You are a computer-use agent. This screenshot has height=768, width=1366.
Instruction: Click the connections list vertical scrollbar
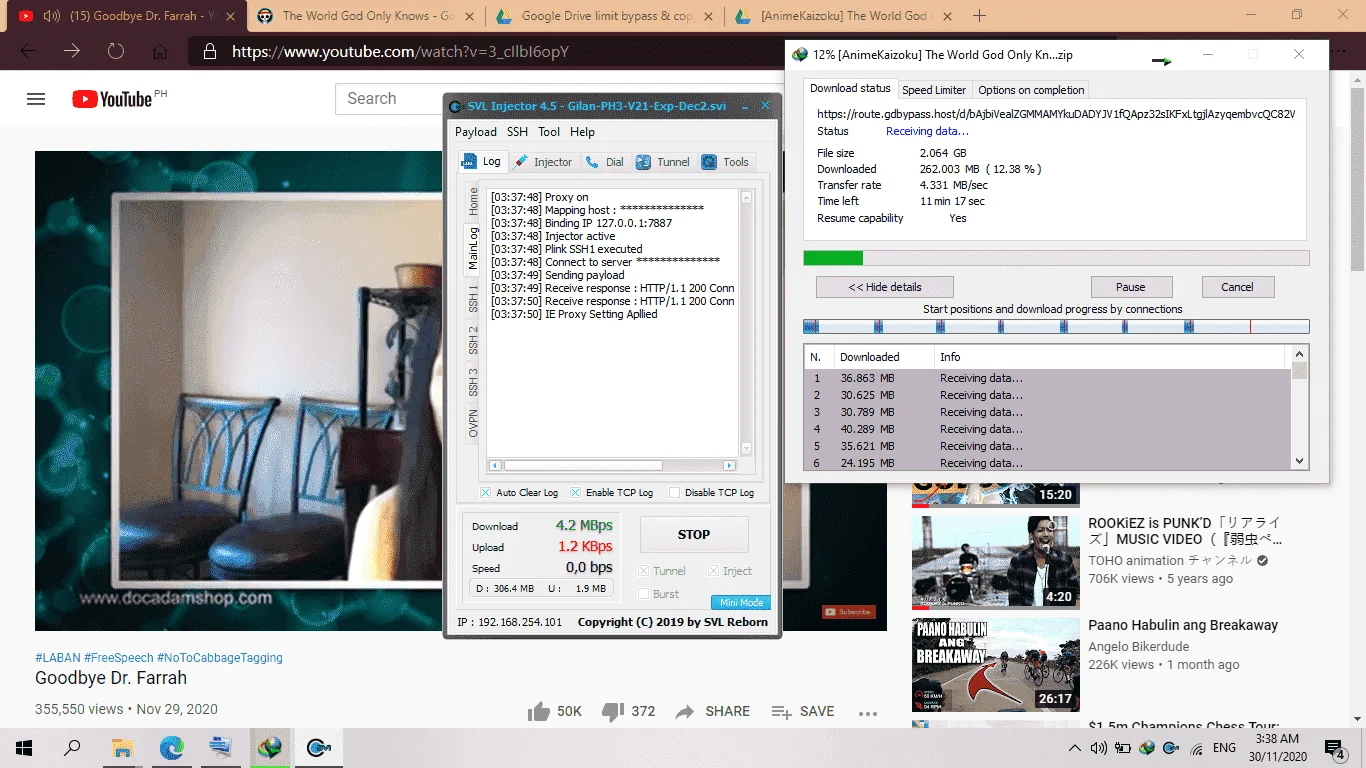[x=1300, y=407]
